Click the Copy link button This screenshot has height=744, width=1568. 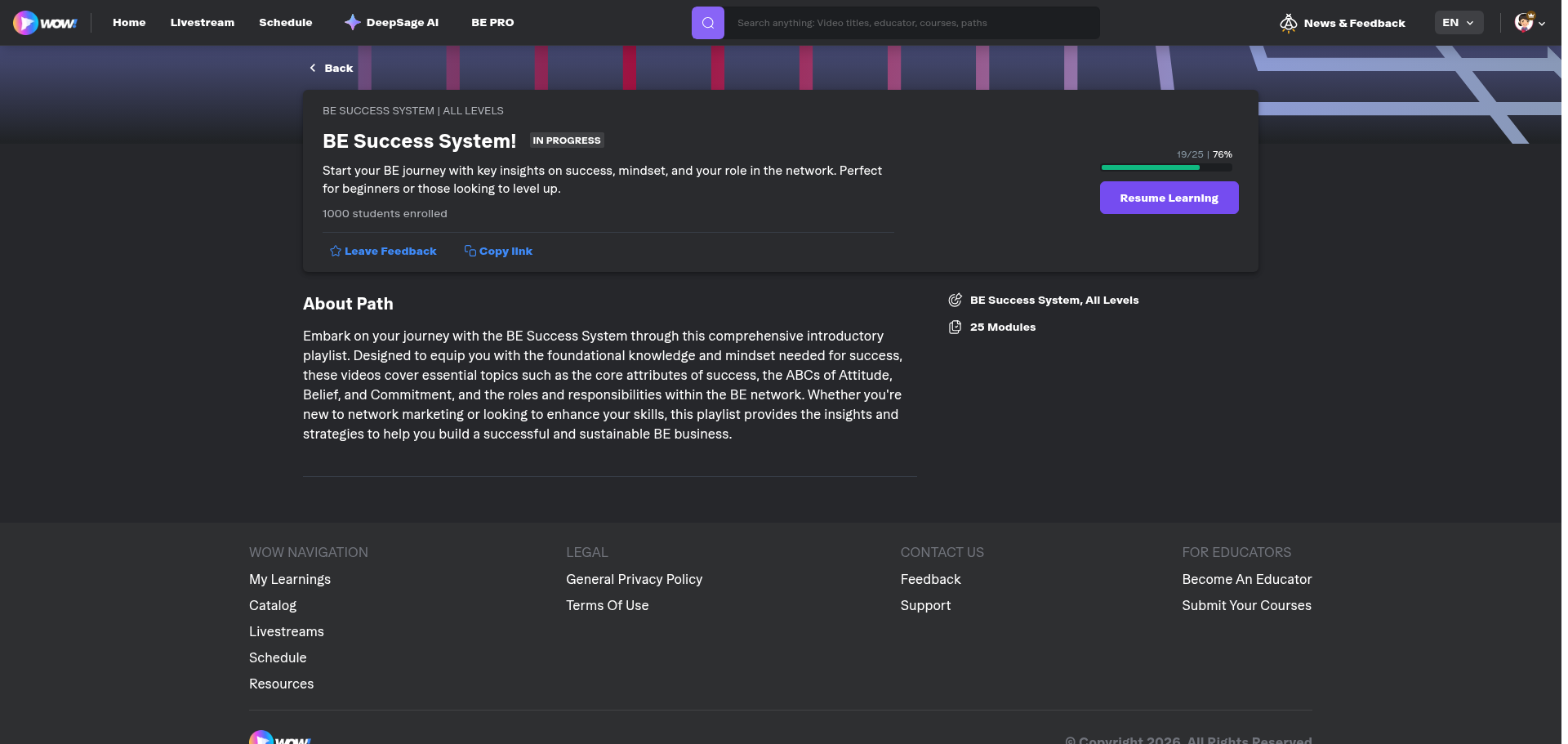coord(498,251)
